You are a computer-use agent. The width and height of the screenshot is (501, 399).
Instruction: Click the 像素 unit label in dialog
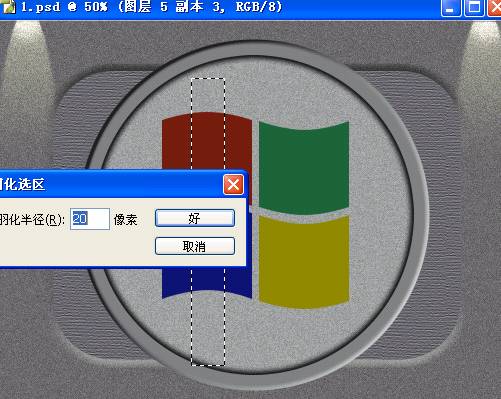125,220
